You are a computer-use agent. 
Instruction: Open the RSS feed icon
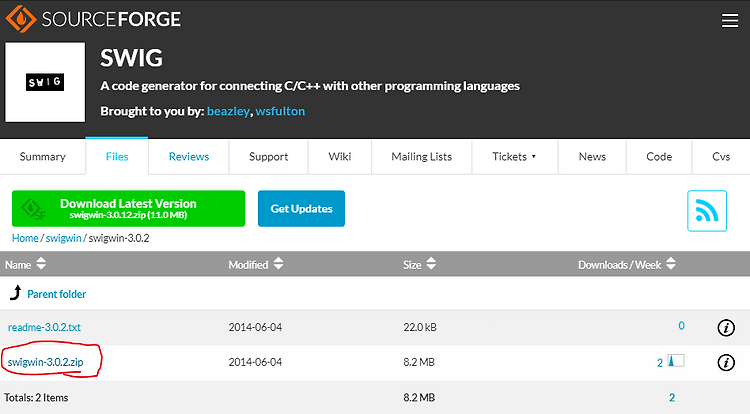pyautogui.click(x=707, y=211)
